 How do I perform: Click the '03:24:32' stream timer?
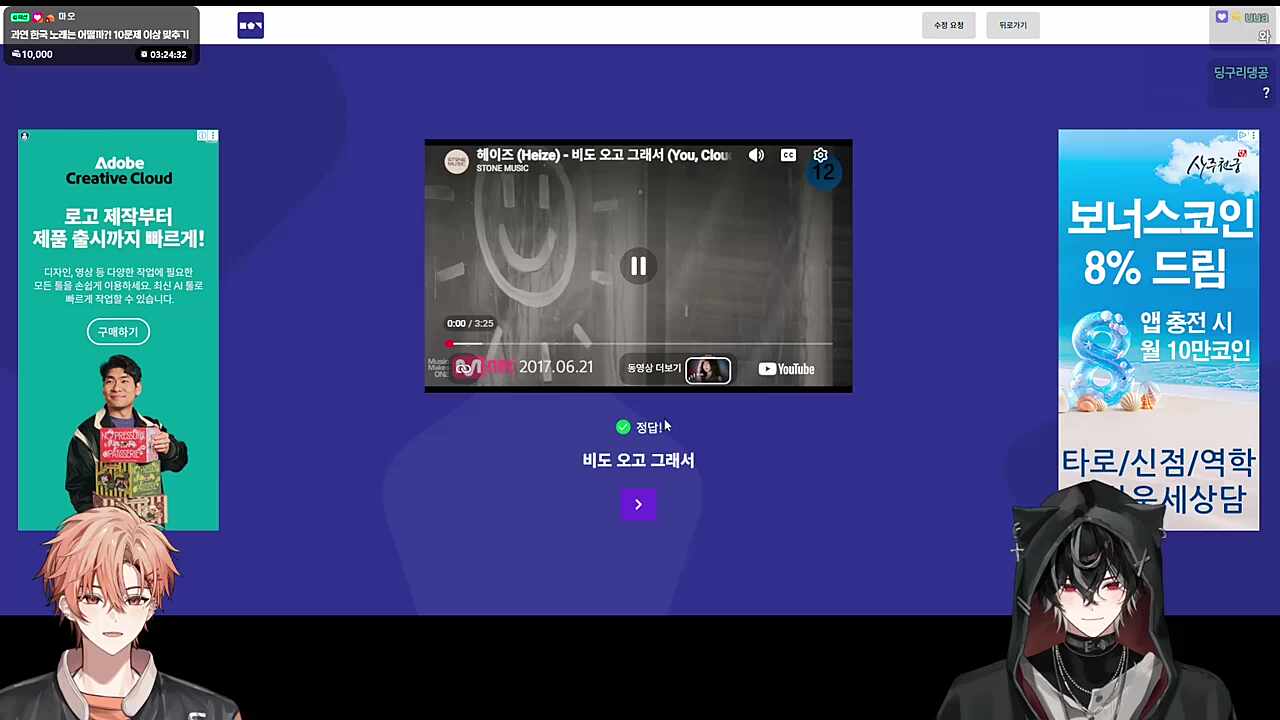coord(163,54)
